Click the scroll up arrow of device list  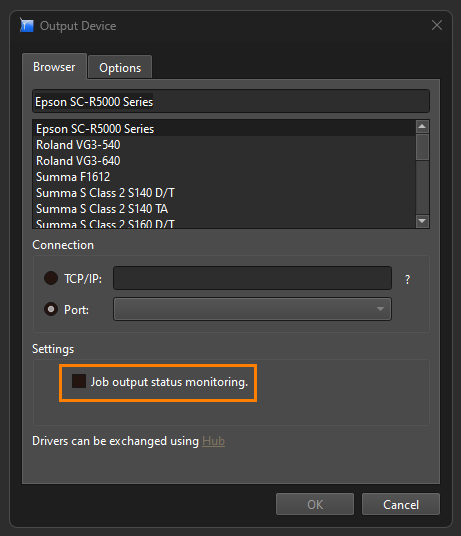[422, 127]
